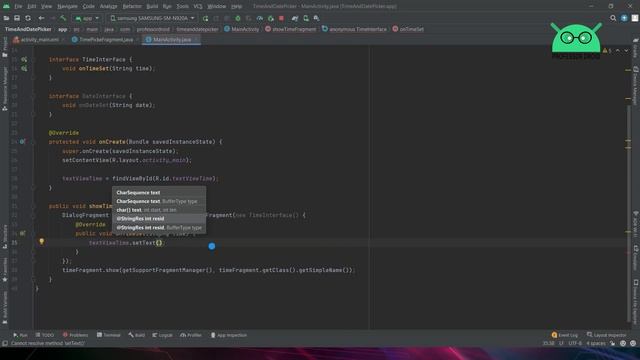Click the Back navigation arrow
The width and height of the screenshot is (640, 360).
pos(41,18)
